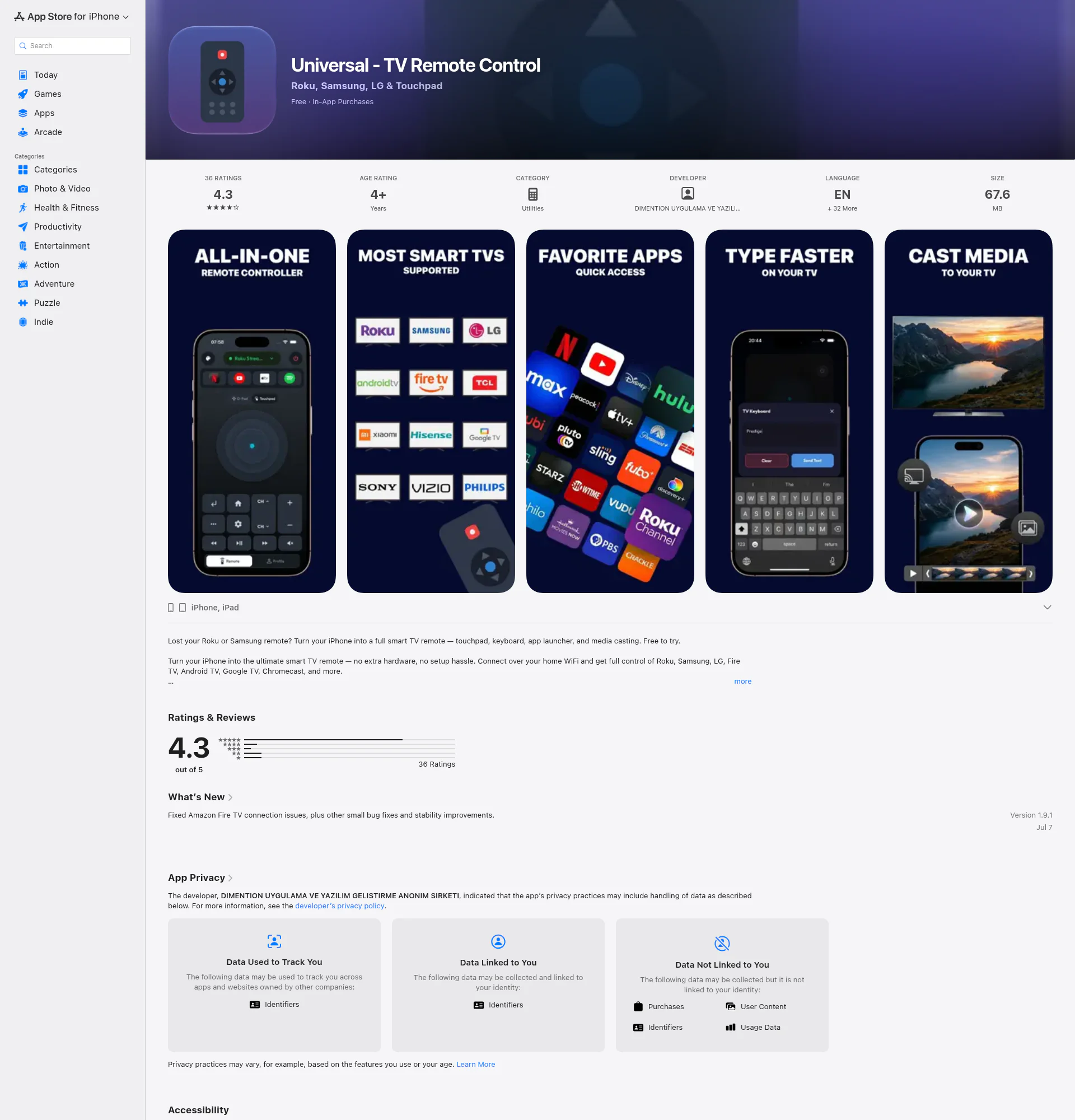
Task: Open App Store for iPhone platform dropdown
Action: tap(72, 17)
